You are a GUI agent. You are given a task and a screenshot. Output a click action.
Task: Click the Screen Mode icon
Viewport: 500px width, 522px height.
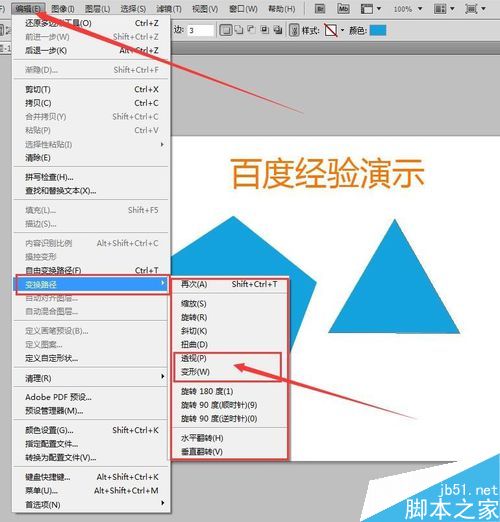point(471,9)
